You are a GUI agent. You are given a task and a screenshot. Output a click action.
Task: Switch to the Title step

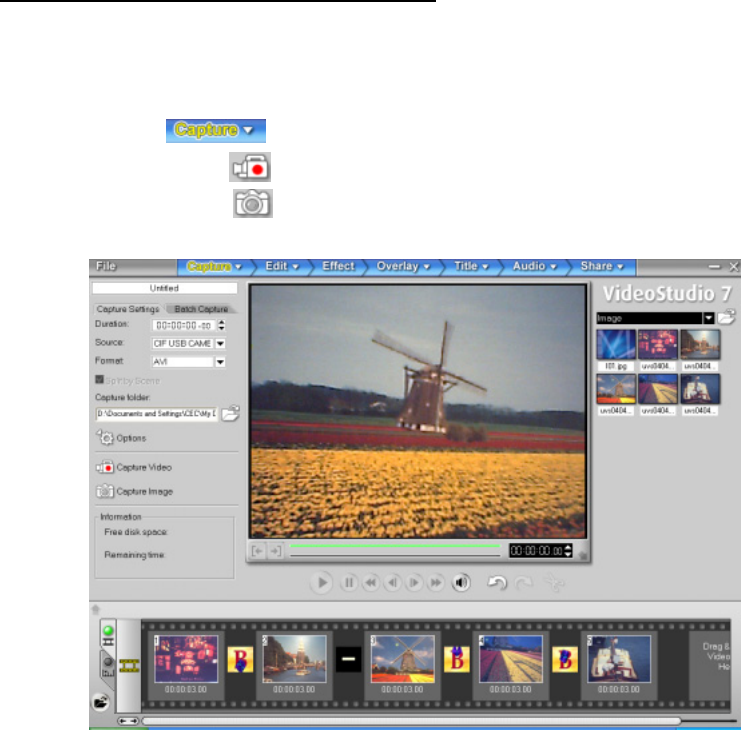(x=471, y=267)
